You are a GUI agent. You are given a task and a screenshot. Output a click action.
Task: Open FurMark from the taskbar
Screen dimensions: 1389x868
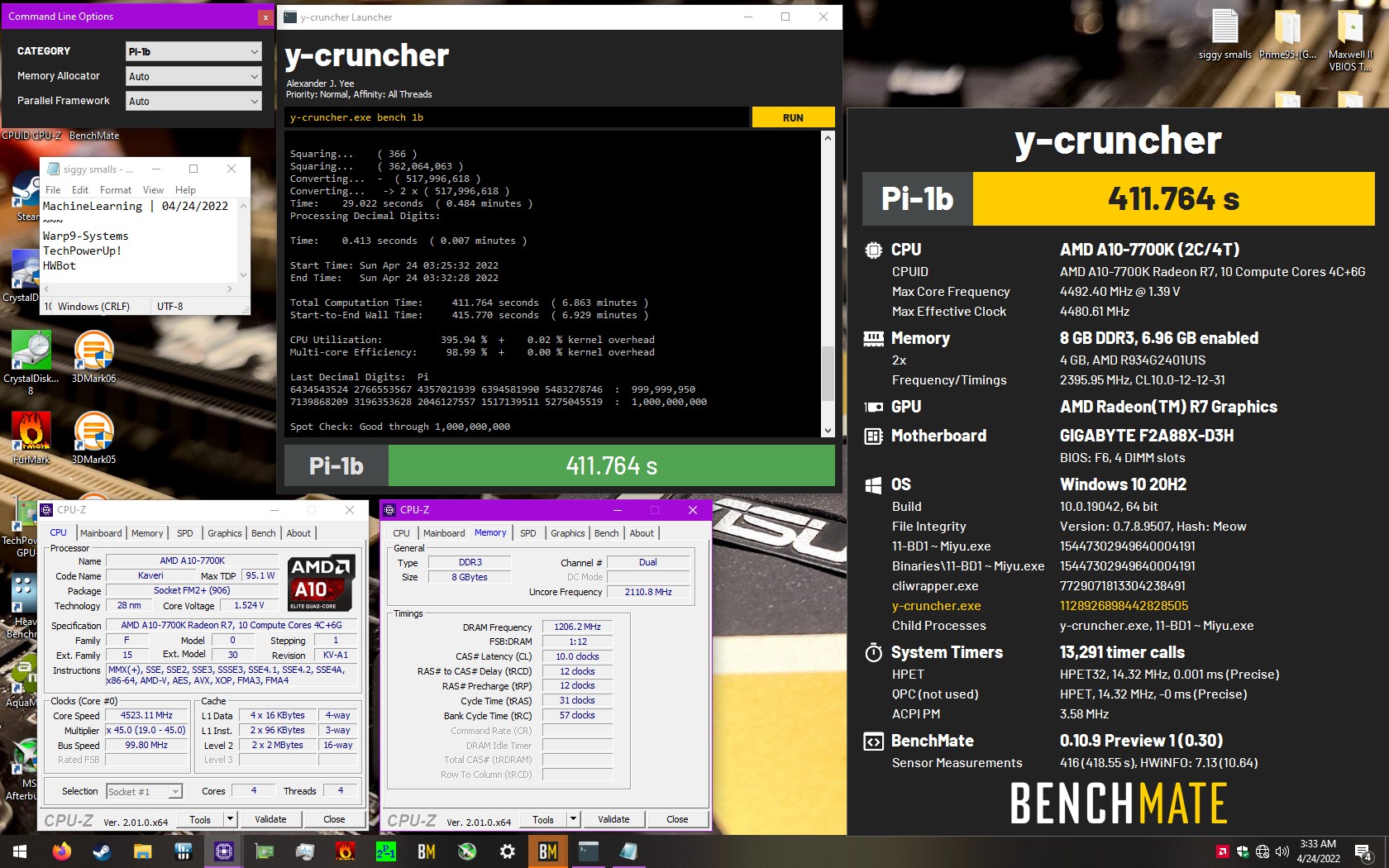tap(346, 851)
